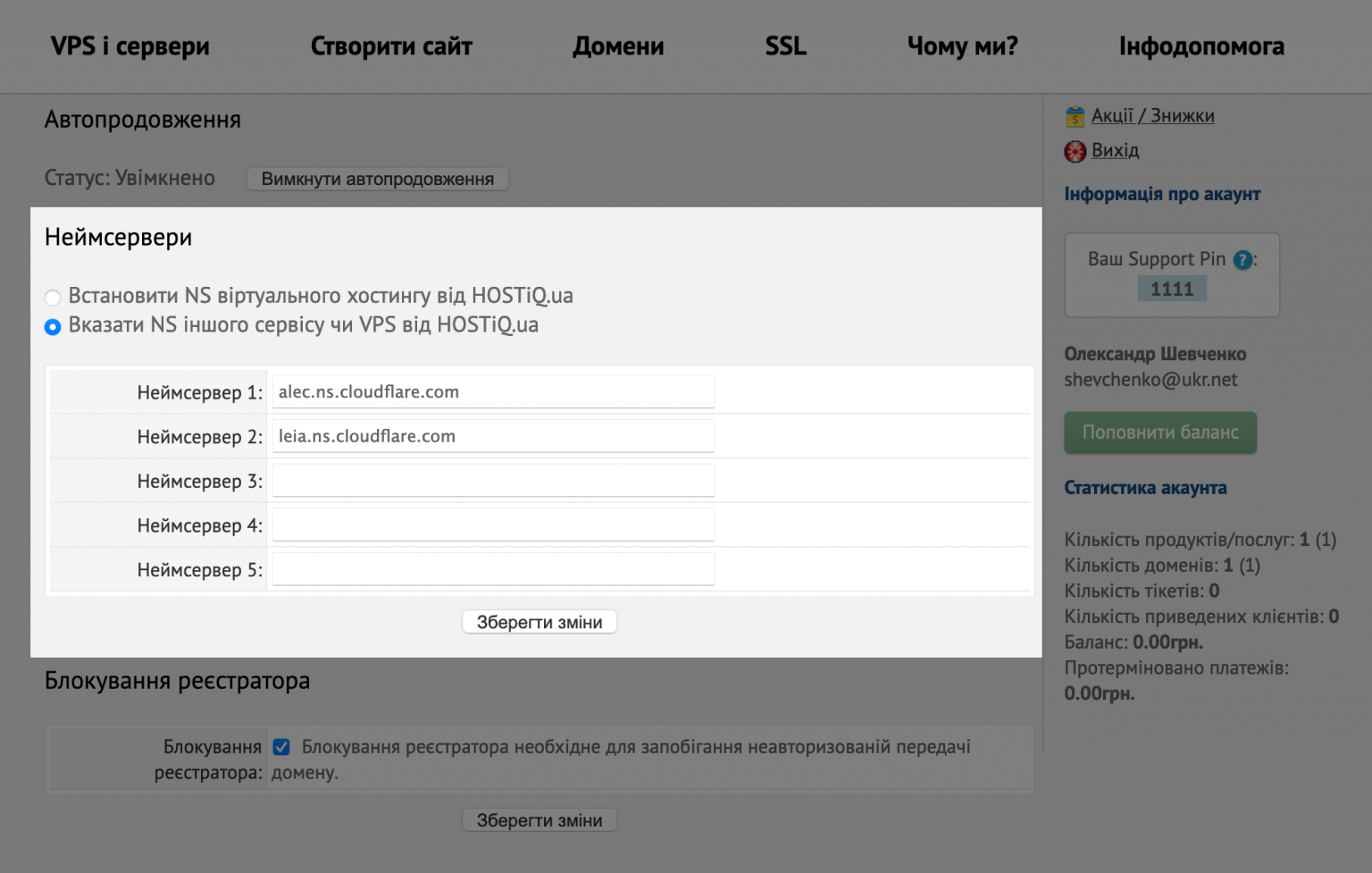Click the empty Неймсервер 5 field

pos(492,568)
